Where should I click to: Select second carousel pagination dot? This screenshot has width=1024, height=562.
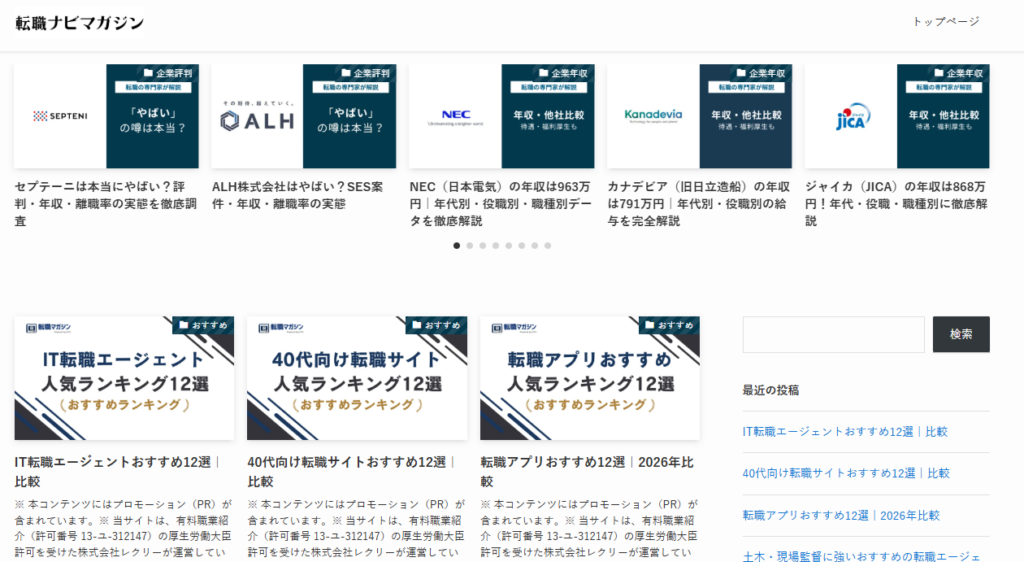click(x=470, y=245)
